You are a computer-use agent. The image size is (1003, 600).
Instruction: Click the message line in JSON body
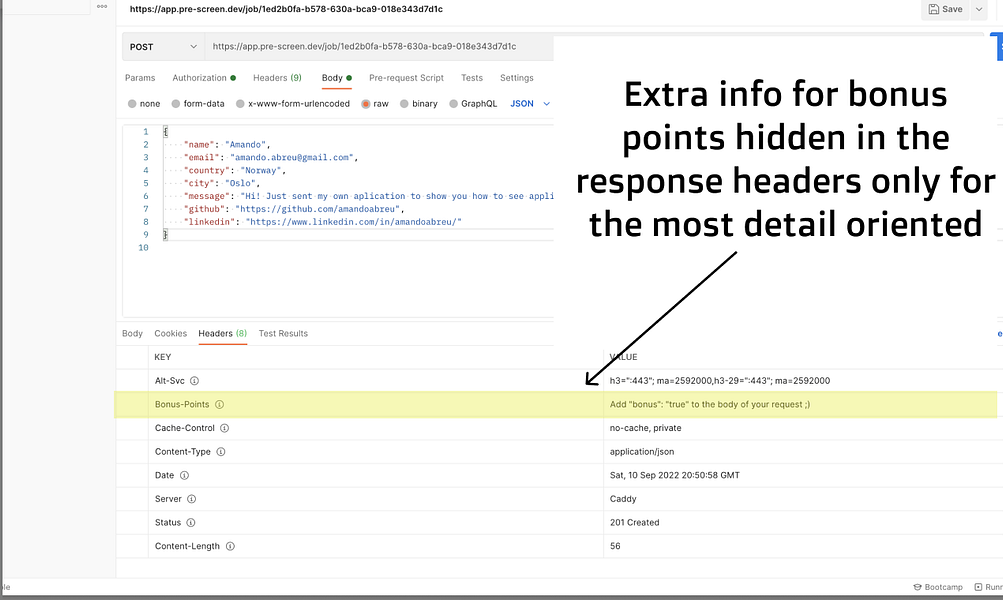click(368, 196)
